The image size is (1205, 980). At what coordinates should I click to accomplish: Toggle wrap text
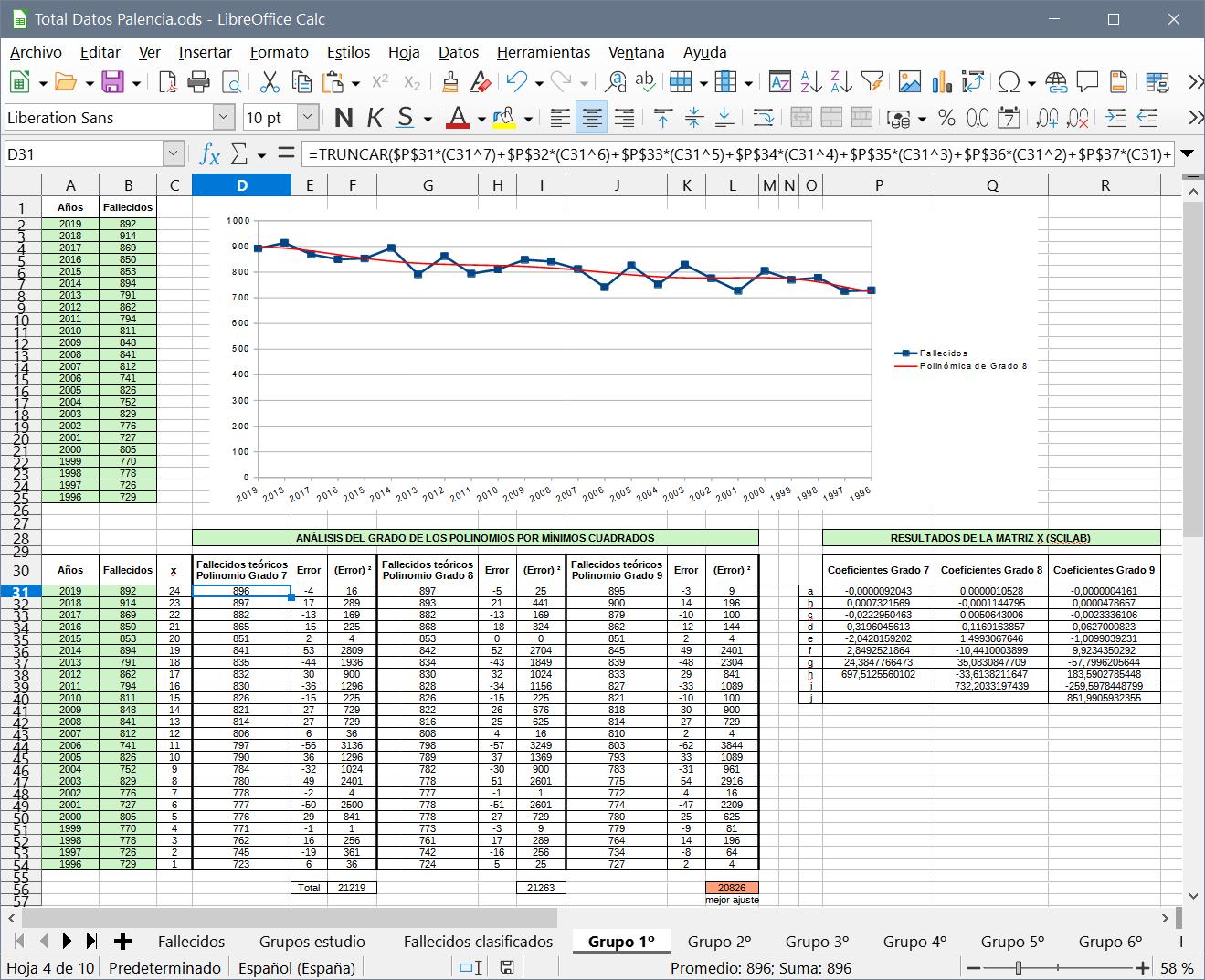pyautogui.click(x=764, y=118)
